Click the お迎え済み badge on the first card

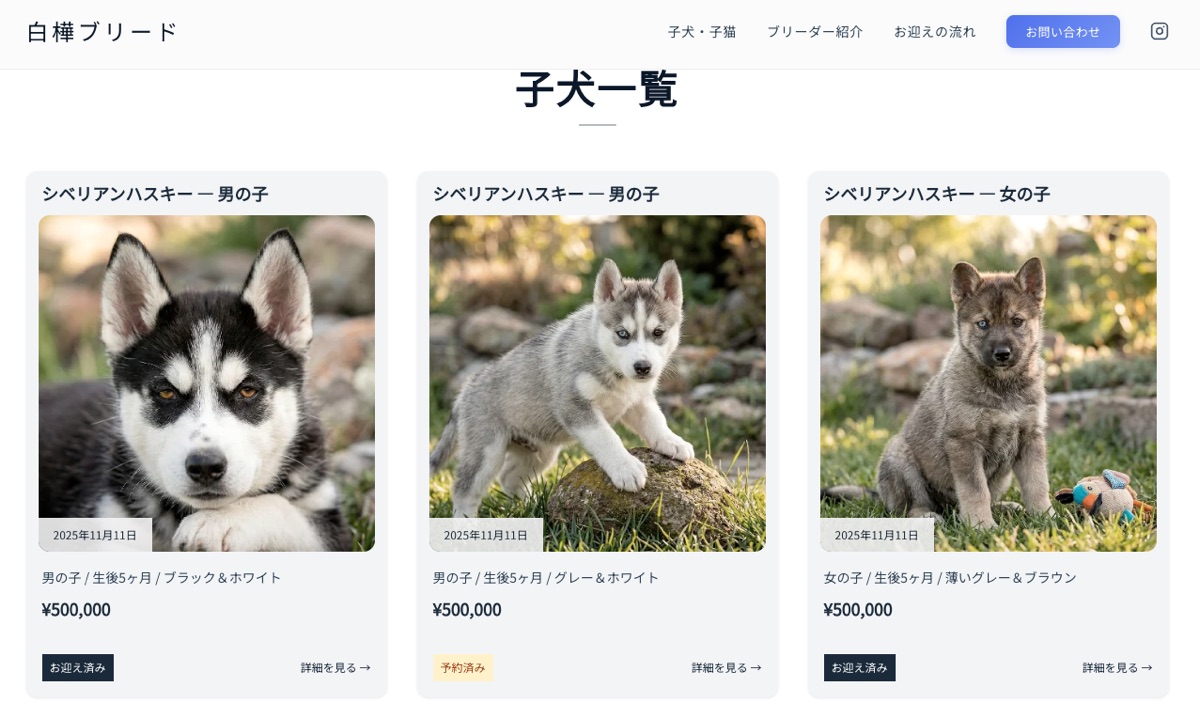click(77, 667)
